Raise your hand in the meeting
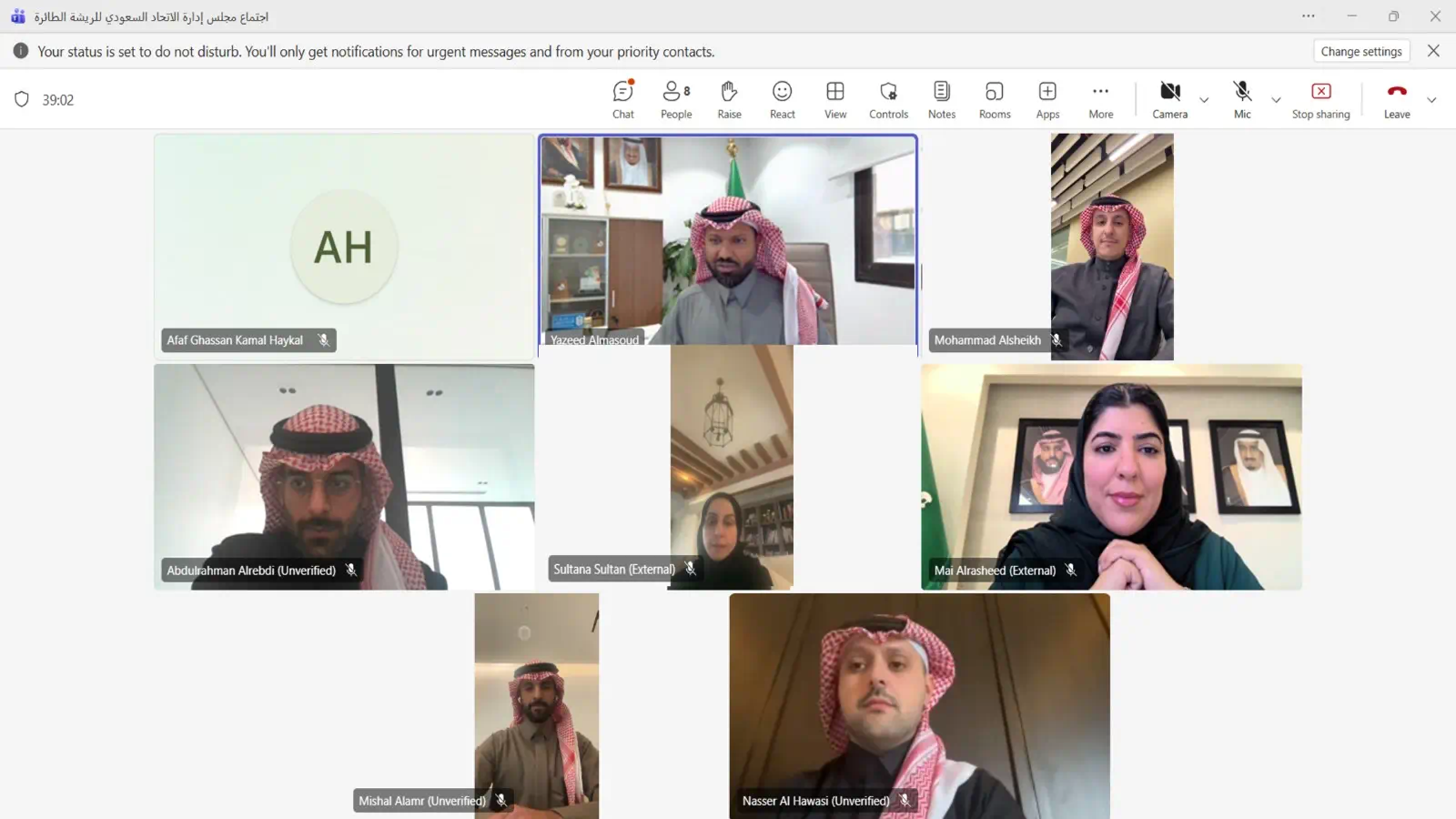The width and height of the screenshot is (1456, 819). (729, 99)
